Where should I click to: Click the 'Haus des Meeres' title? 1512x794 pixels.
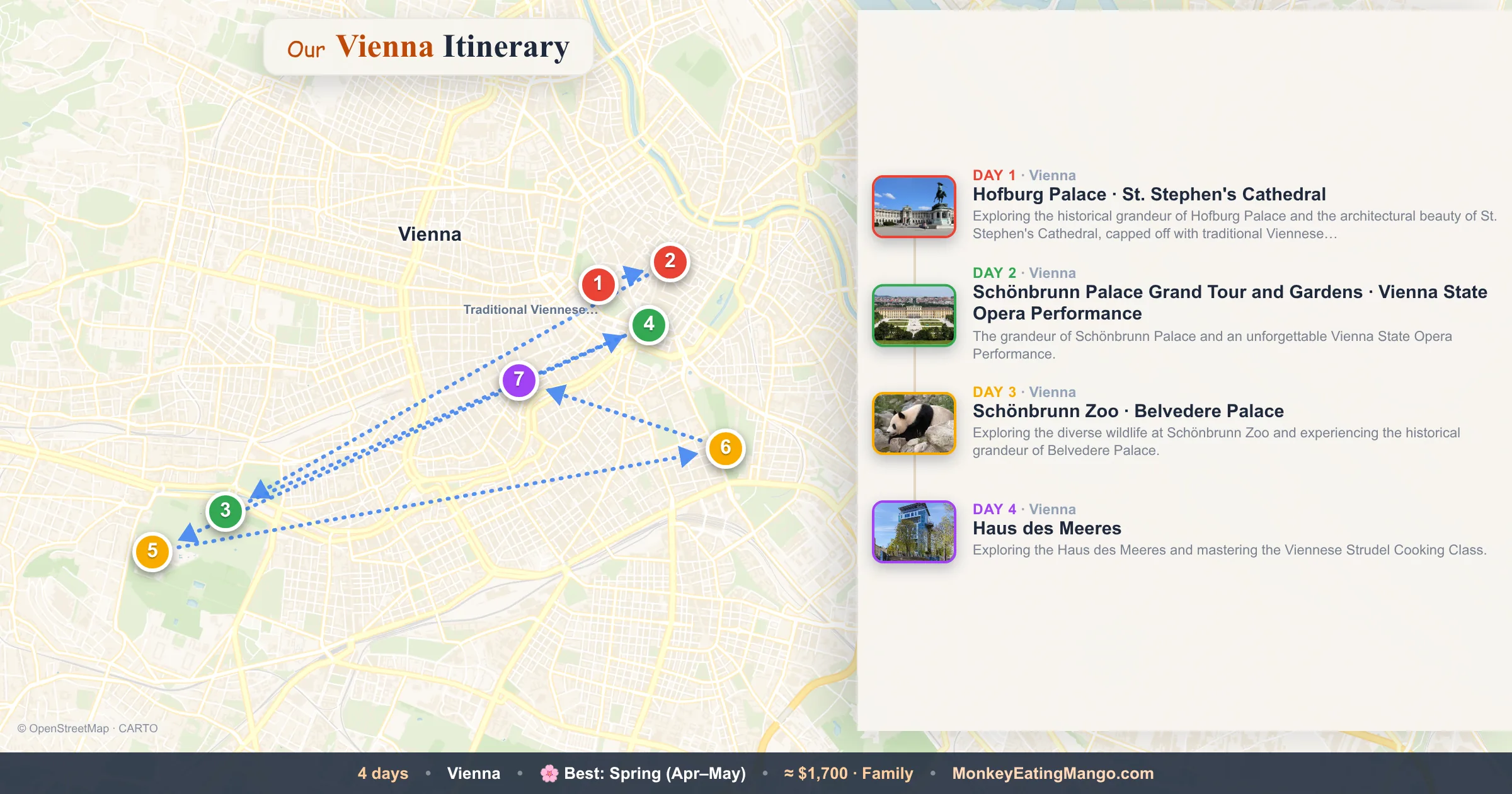1046,528
